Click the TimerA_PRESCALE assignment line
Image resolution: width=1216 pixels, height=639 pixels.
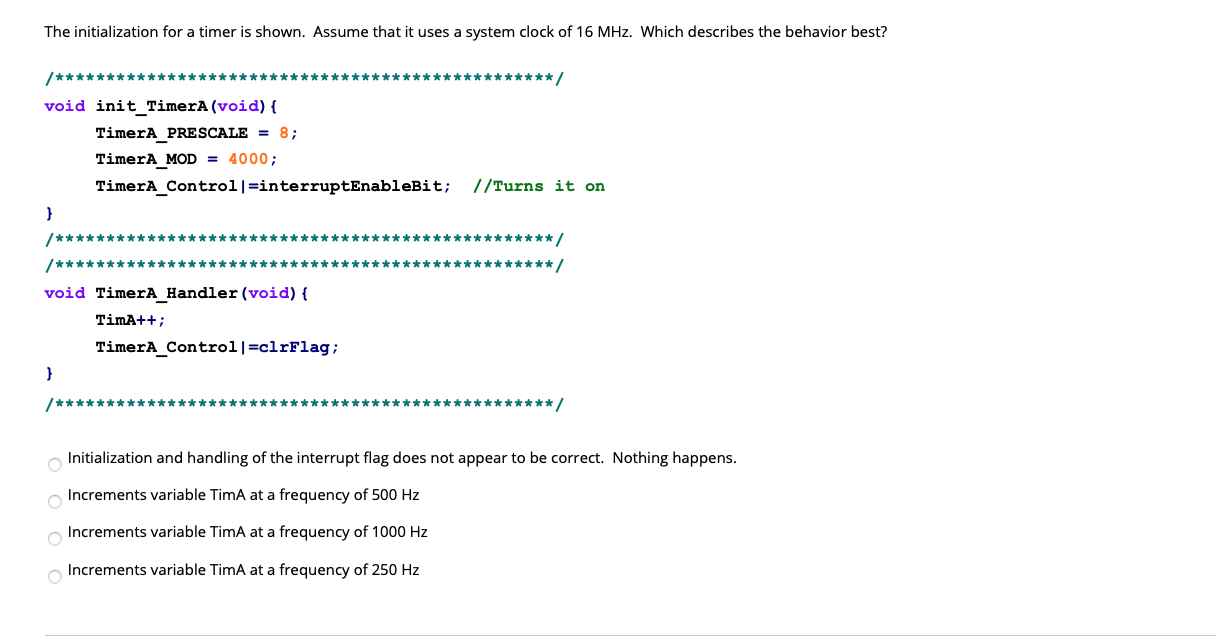click(195, 132)
